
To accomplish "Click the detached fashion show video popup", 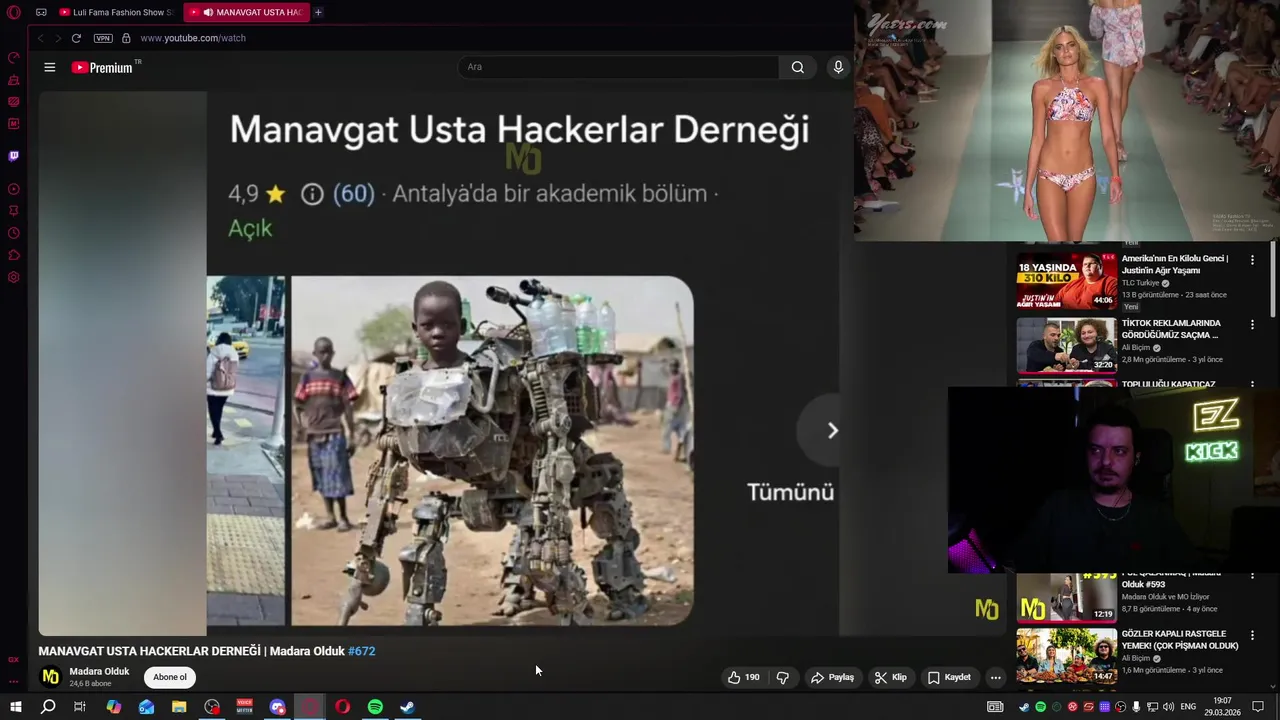I will [x=1066, y=121].
